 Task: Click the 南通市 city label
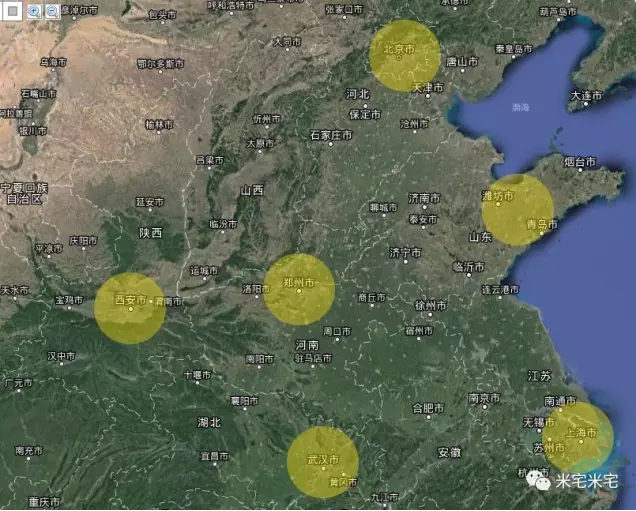click(560, 401)
